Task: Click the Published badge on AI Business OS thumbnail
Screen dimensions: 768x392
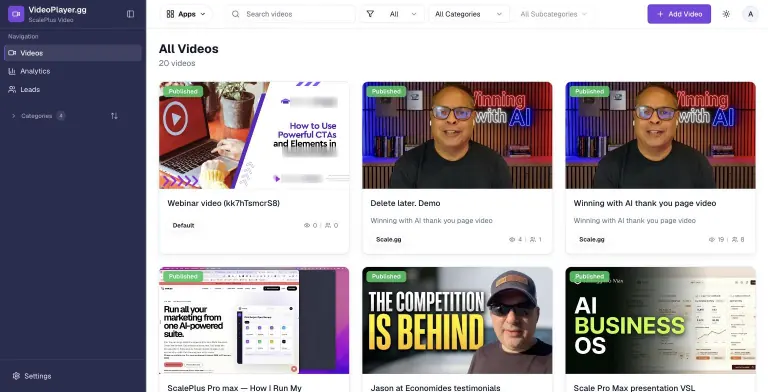Action: 589,276
